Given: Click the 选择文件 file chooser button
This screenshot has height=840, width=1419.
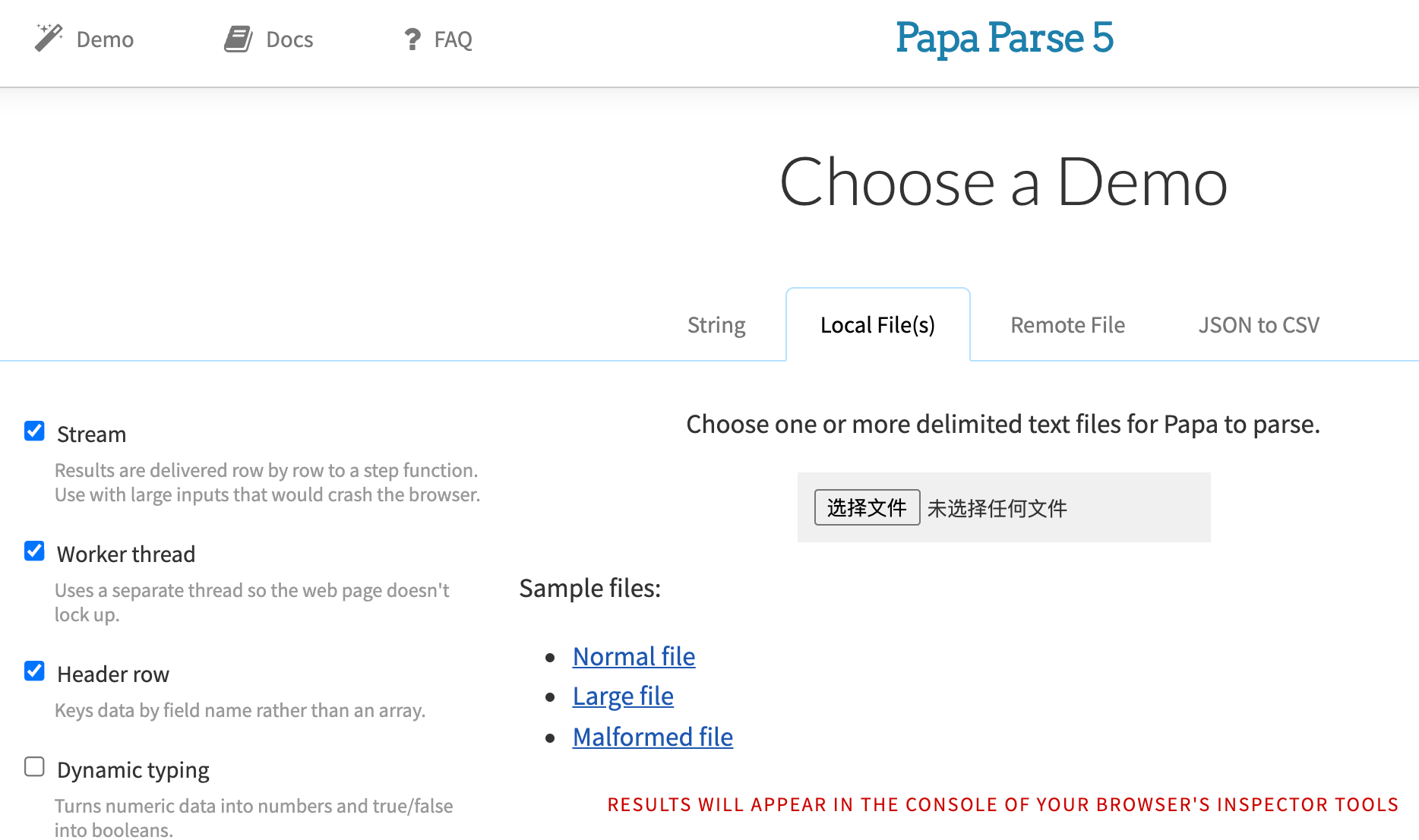Looking at the screenshot, I should [x=867, y=507].
